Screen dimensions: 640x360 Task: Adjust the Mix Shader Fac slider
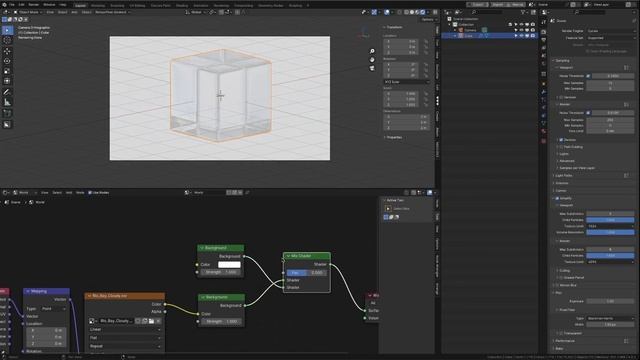(306, 272)
